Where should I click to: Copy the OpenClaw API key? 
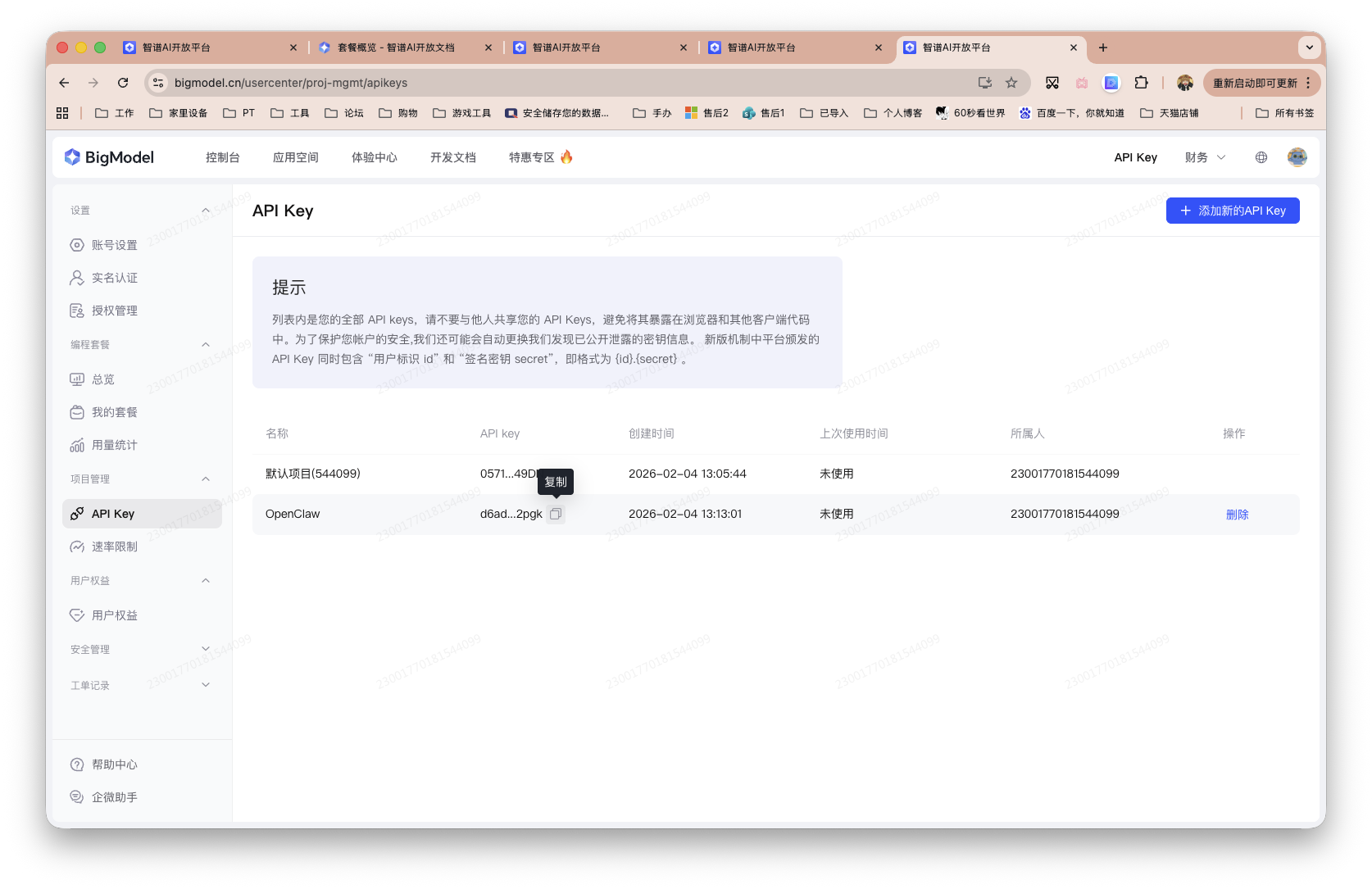(x=556, y=514)
